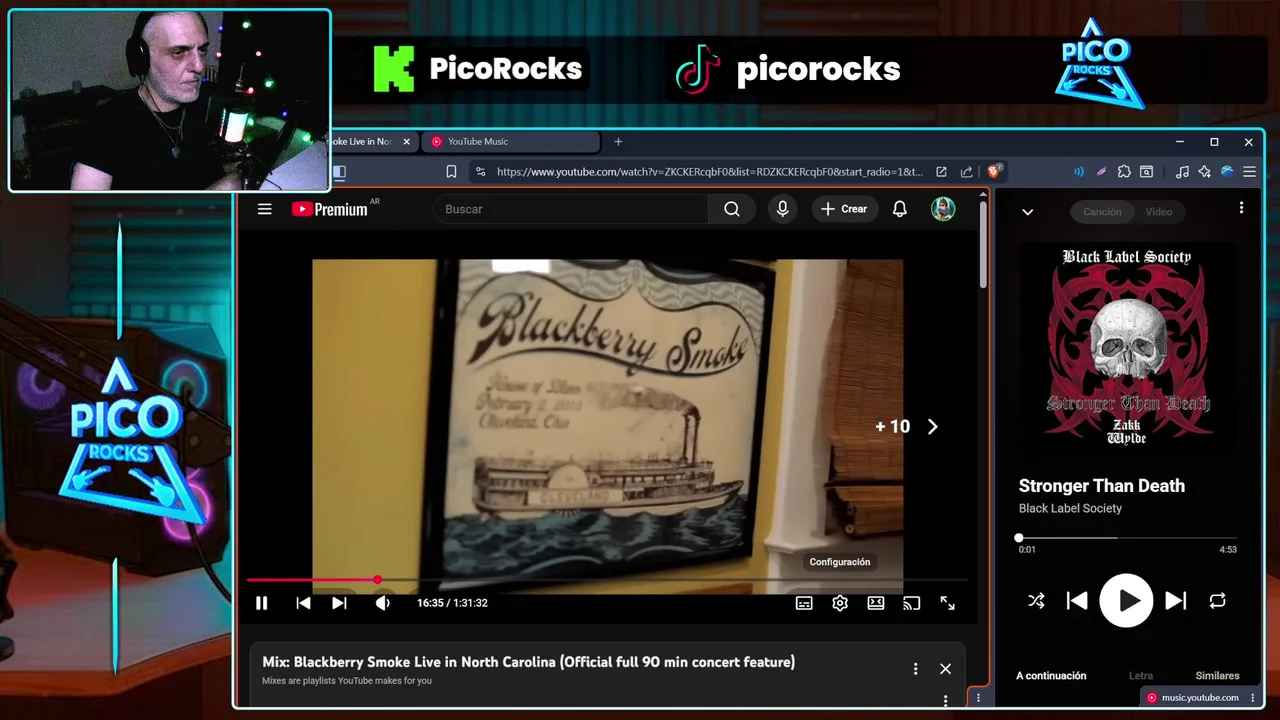
Task: Click the YouTube search magnifier button
Action: (x=732, y=209)
